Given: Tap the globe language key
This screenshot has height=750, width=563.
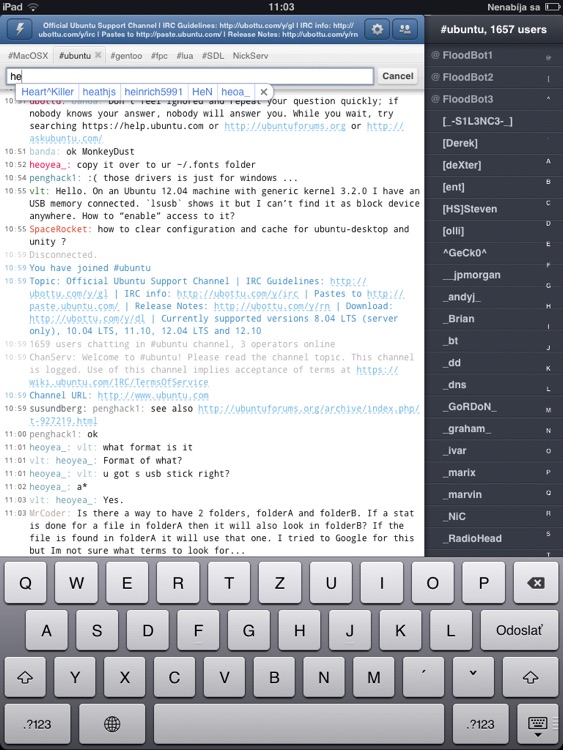Looking at the screenshot, I should pyautogui.click(x=112, y=724).
